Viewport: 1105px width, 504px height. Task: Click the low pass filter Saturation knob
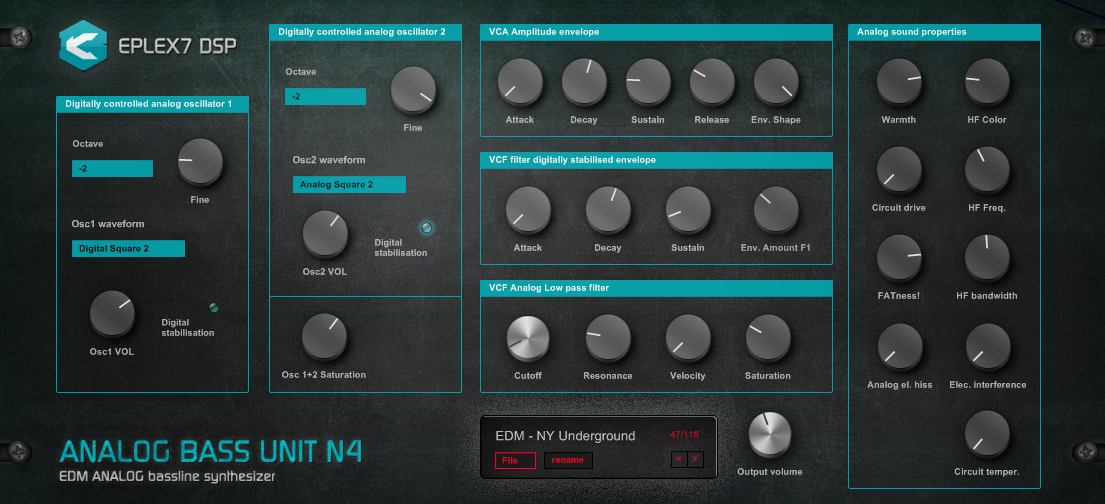pos(768,337)
